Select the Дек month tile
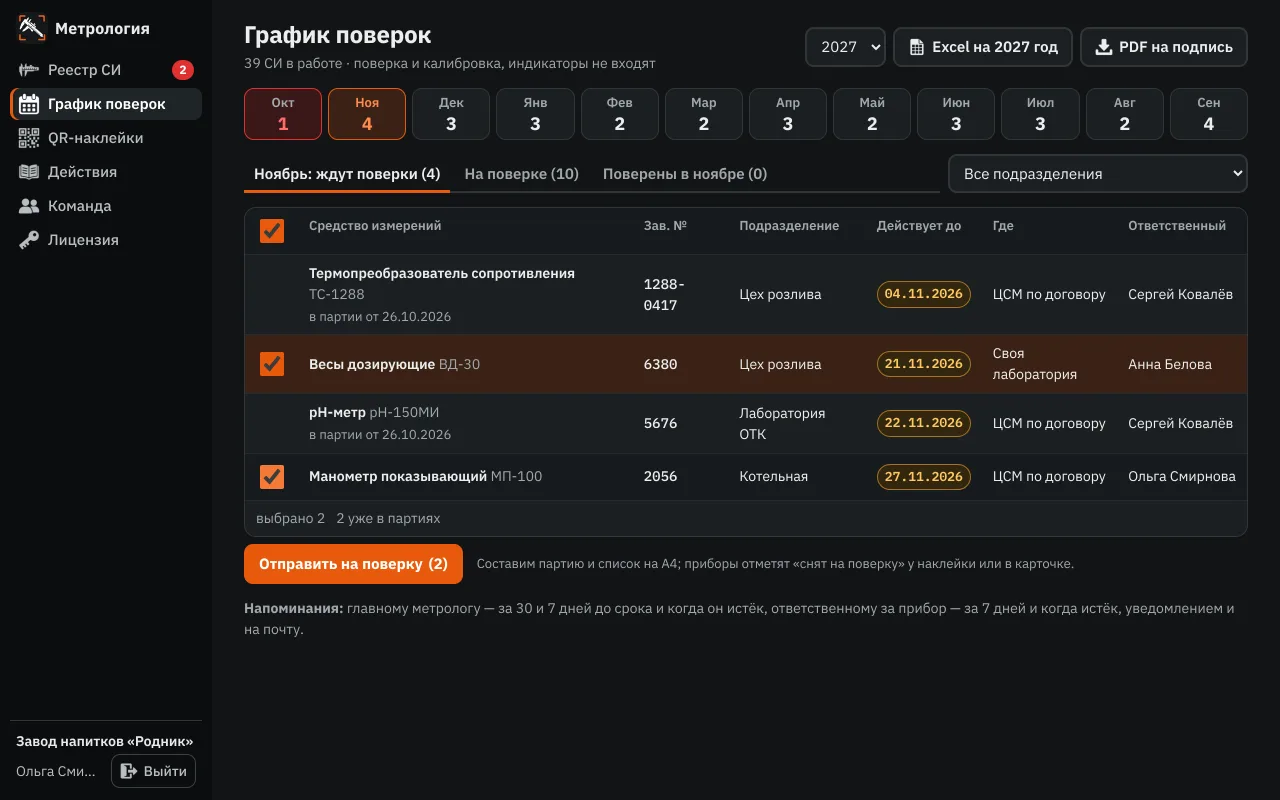The image size is (1280, 800). [x=451, y=114]
